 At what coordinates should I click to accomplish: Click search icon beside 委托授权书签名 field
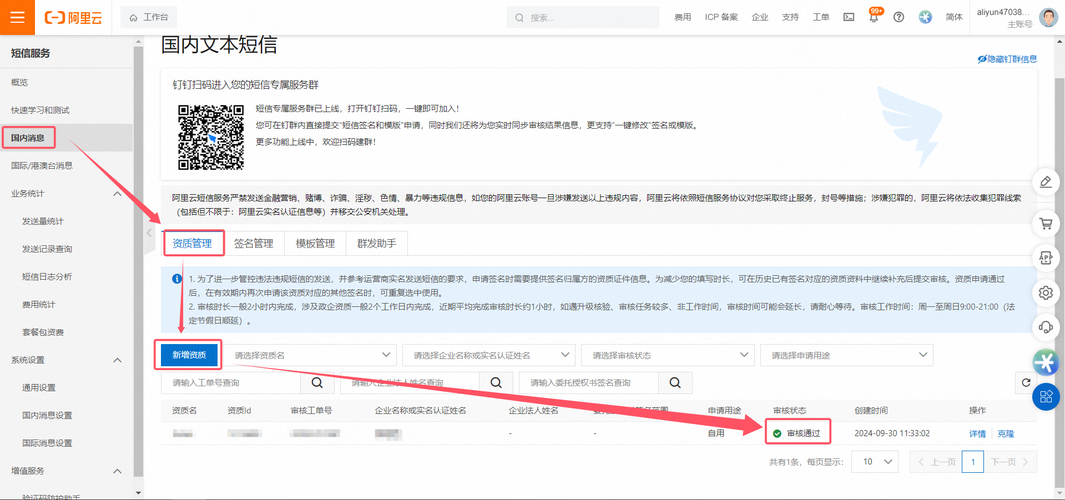click(x=675, y=382)
